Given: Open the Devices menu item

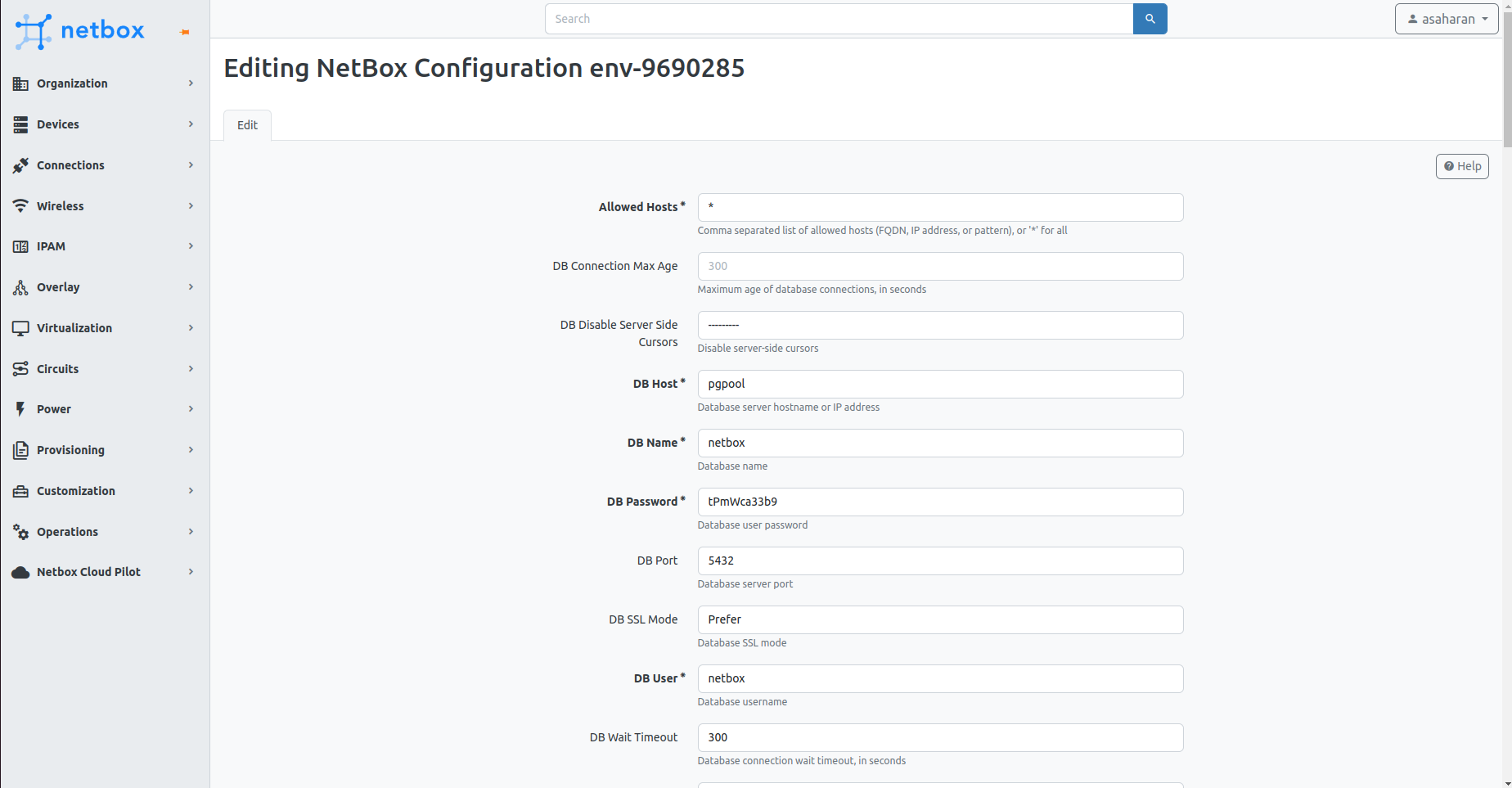Looking at the screenshot, I should (105, 124).
